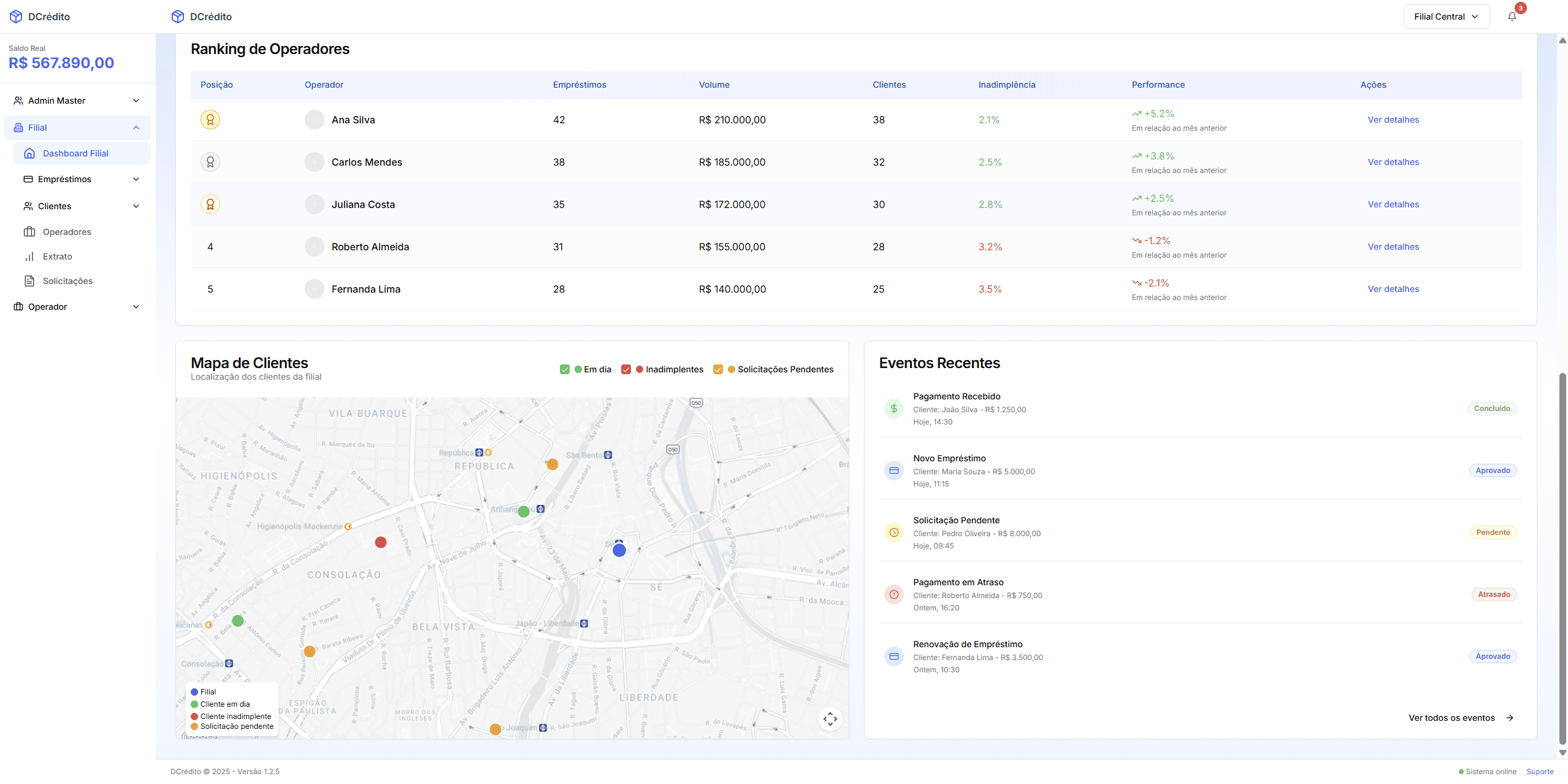This screenshot has height=784, width=1568.
Task: Click the notification bell icon
Action: click(1512, 17)
